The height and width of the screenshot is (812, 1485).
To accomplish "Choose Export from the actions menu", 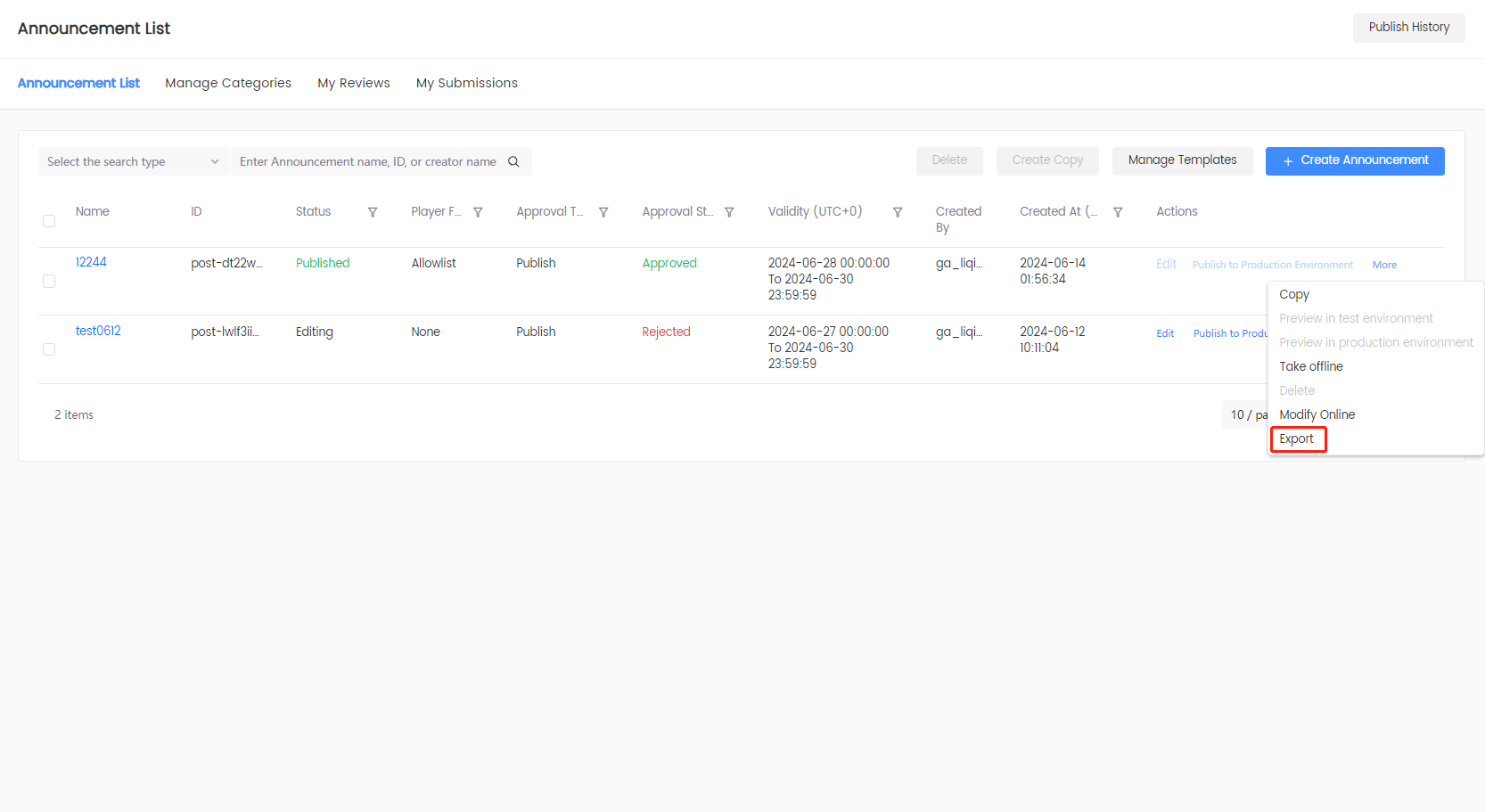I will (1298, 438).
